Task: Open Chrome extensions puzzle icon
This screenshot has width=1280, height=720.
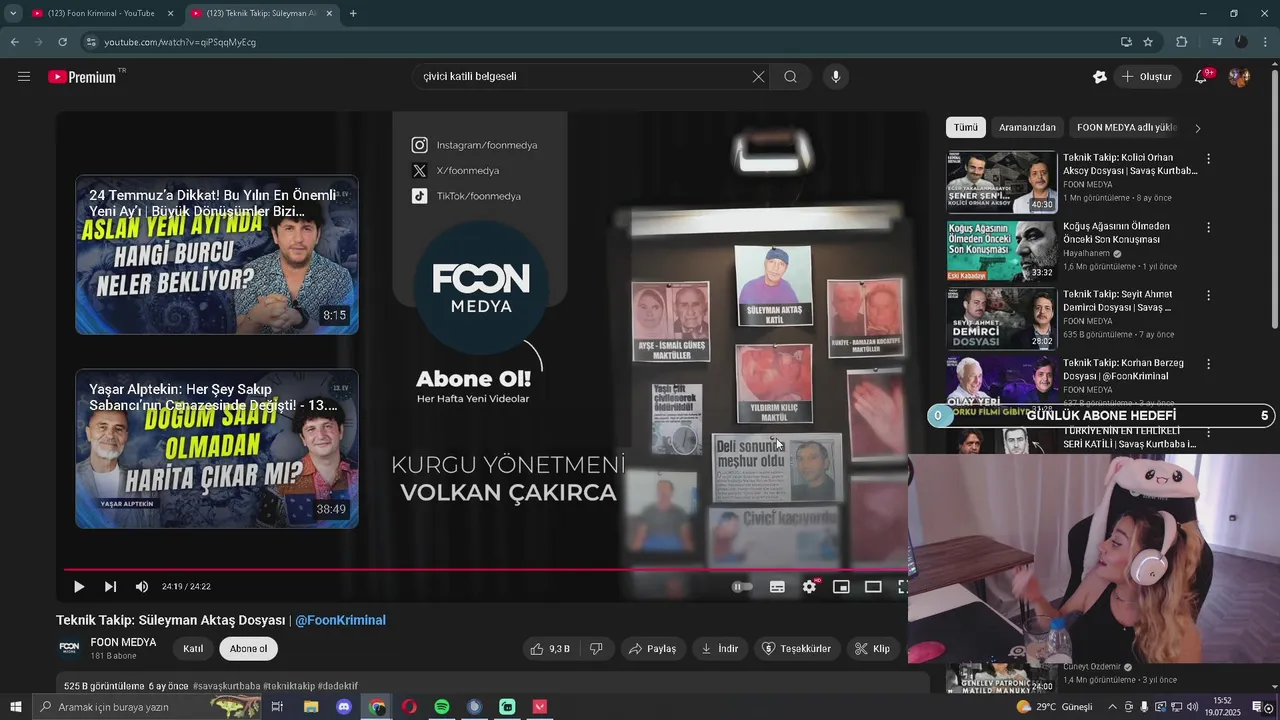Action: point(1182,42)
